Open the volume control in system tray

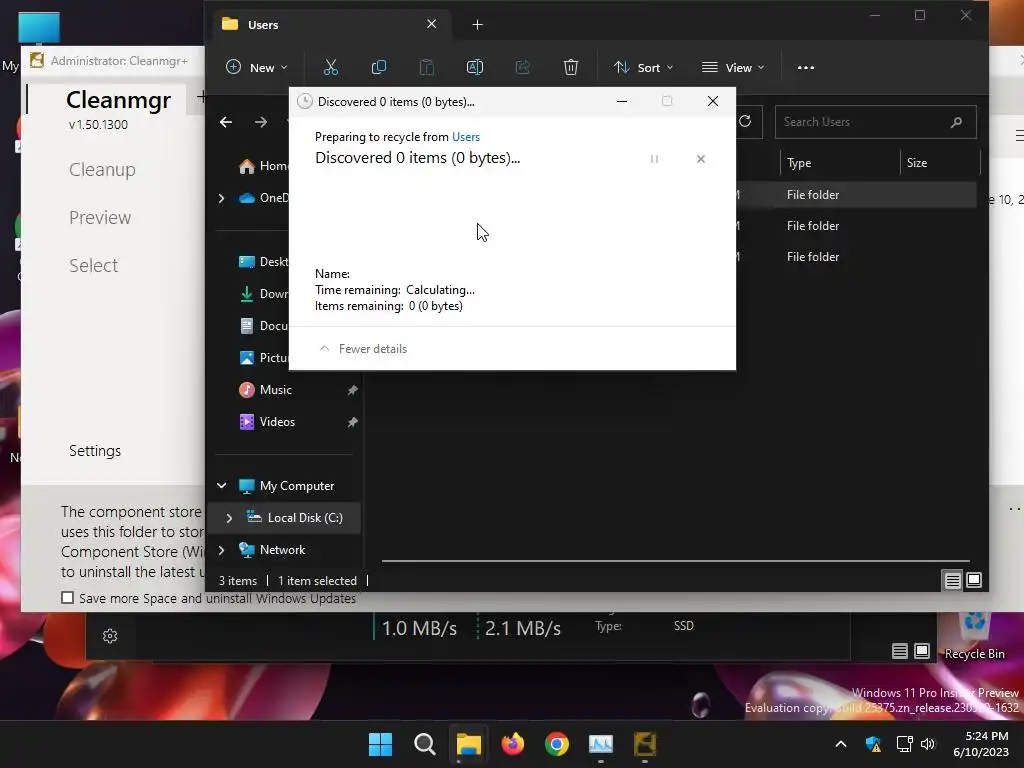927,744
